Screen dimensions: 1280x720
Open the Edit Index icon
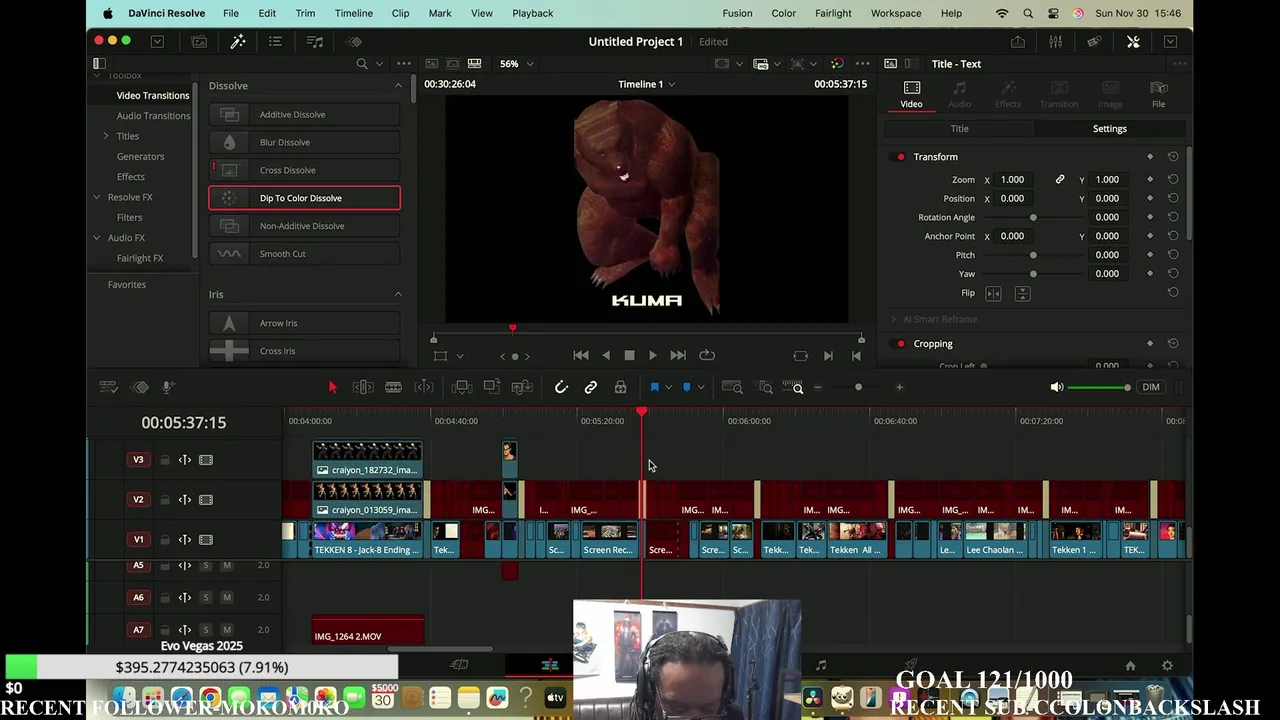(x=275, y=42)
